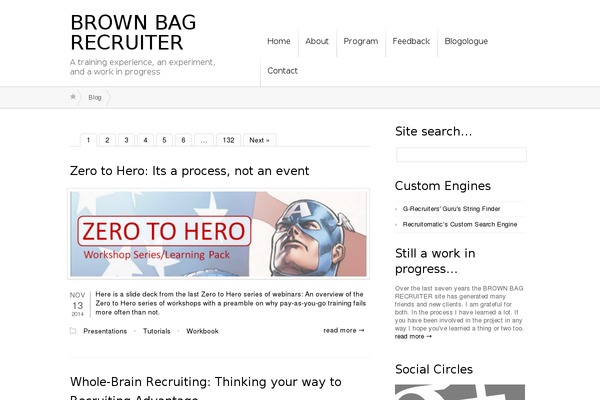Open the Whole-Brain Recruiting post title
Image resolution: width=600 pixels, height=400 pixels.
pos(206,389)
